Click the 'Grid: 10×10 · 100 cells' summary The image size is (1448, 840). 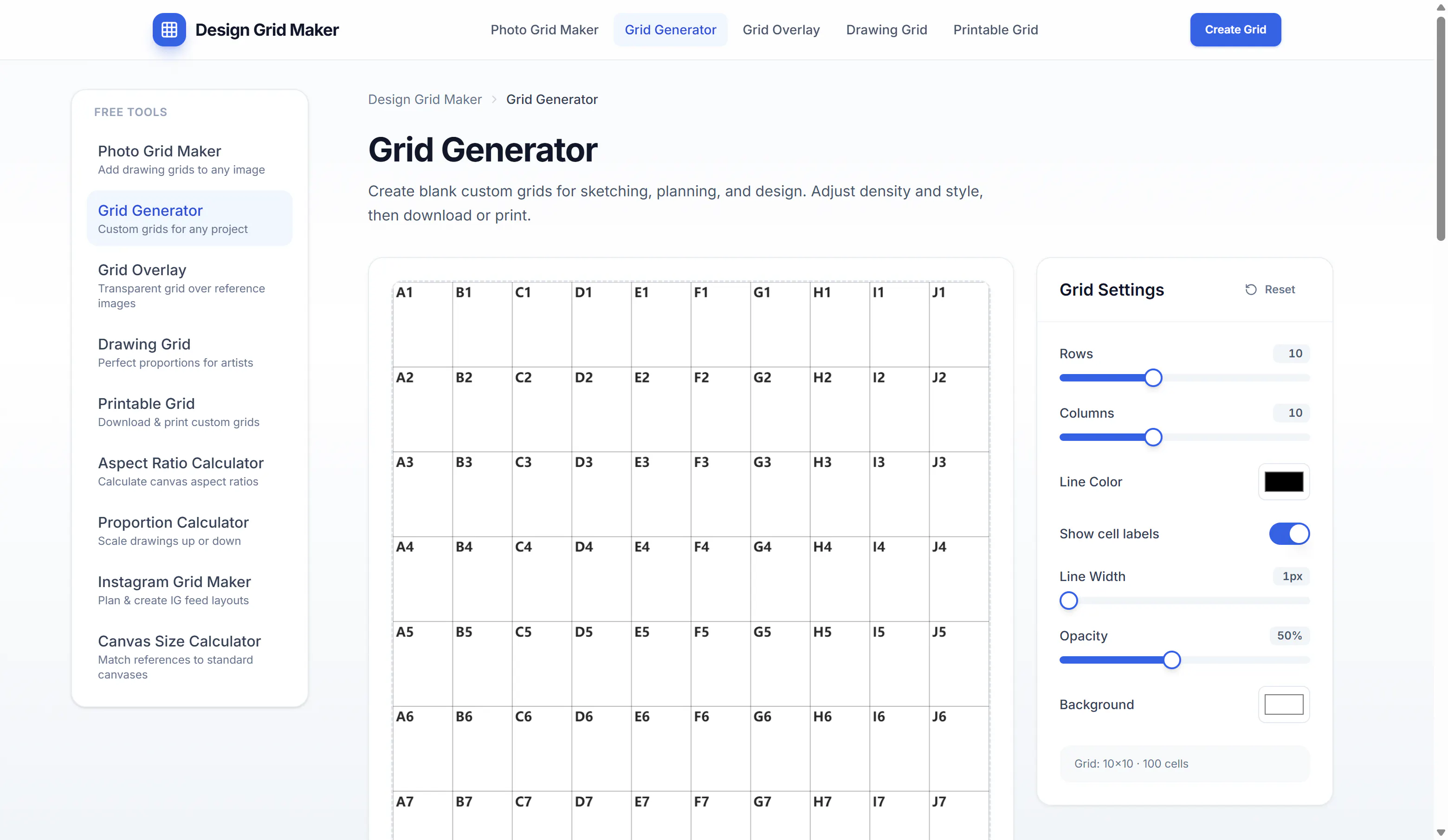1184,763
